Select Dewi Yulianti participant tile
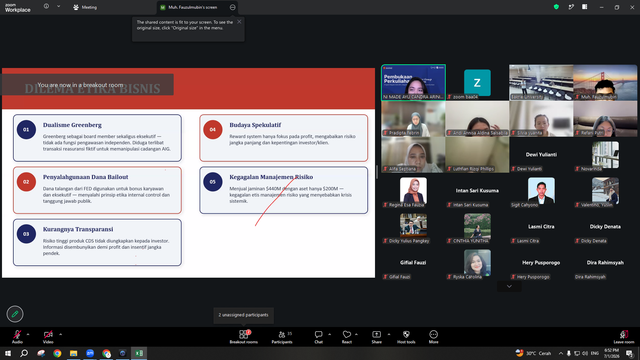 (541, 155)
